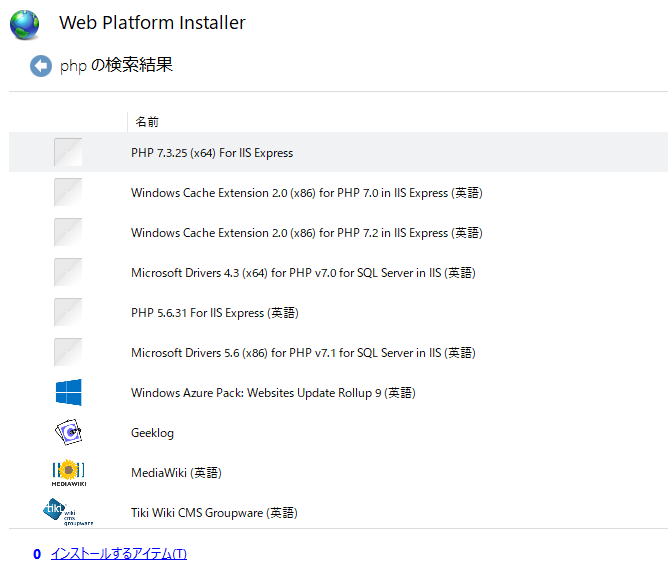Click the PHP 7.3.25 blank icon
Screen dimensions: 668x580
coord(68,153)
